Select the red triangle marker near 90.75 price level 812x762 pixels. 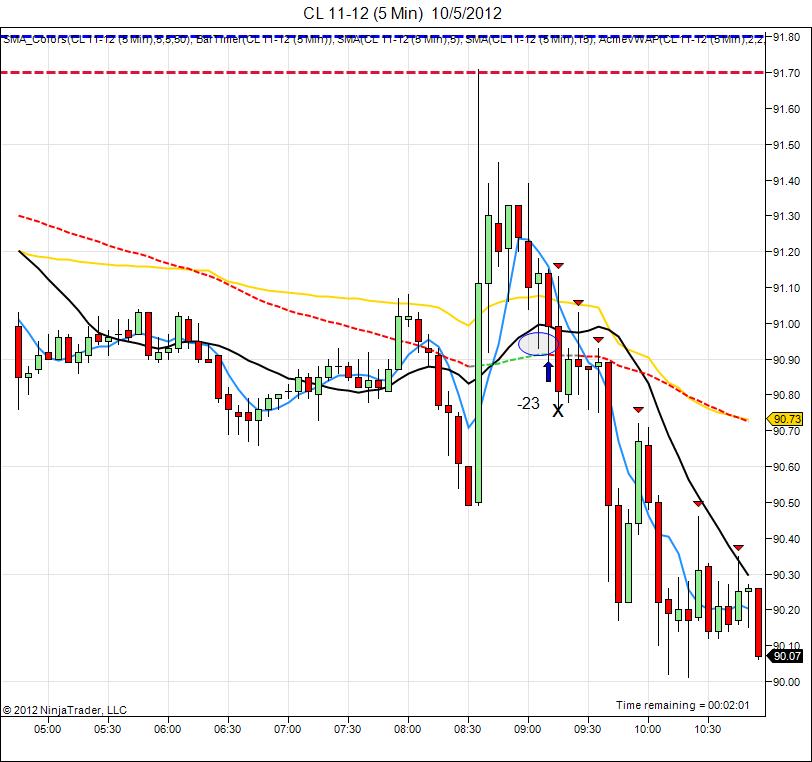(638, 410)
